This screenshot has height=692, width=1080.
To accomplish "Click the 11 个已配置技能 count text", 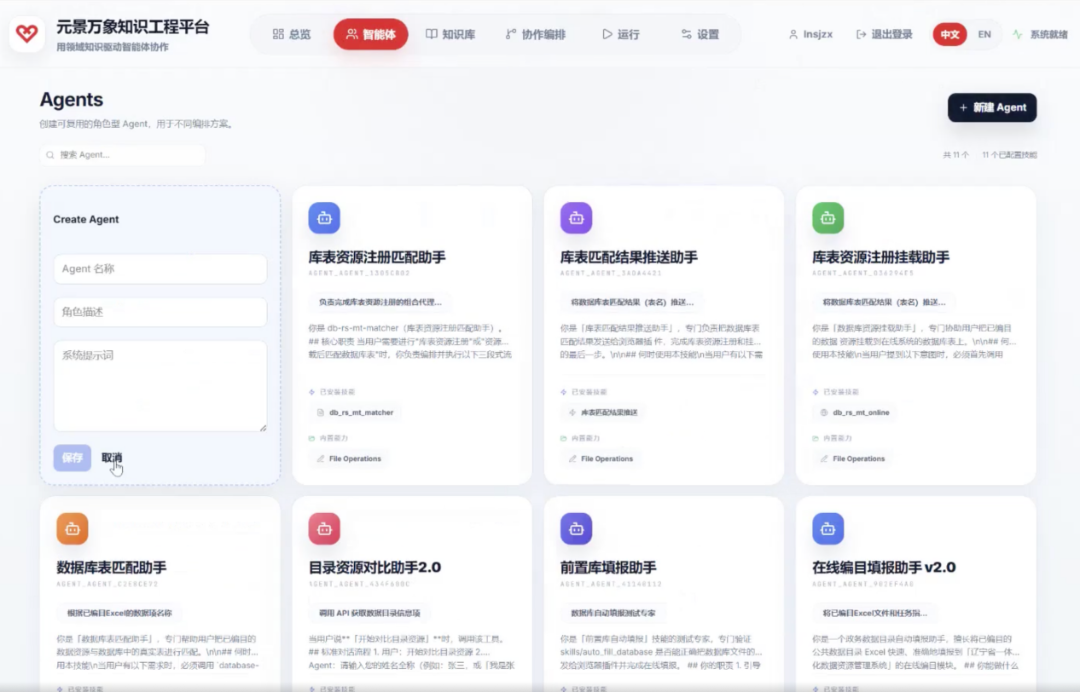I will 1009,155.
